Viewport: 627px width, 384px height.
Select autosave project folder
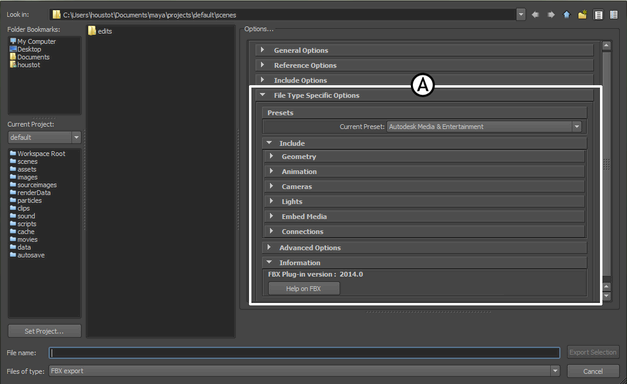(x=27, y=255)
